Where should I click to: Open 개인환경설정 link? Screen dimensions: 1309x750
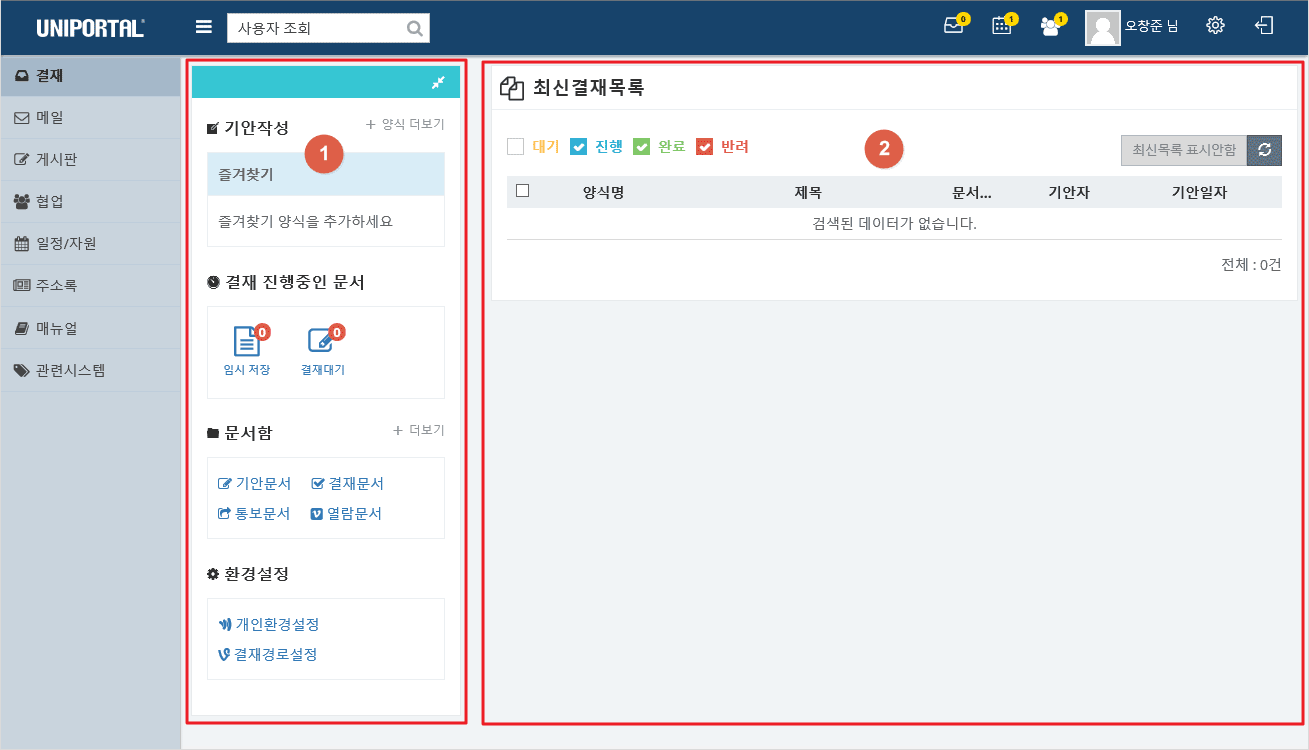268,625
